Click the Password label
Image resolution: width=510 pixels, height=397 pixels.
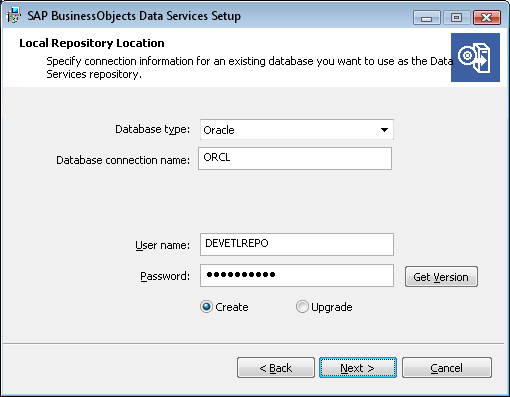[x=165, y=276]
